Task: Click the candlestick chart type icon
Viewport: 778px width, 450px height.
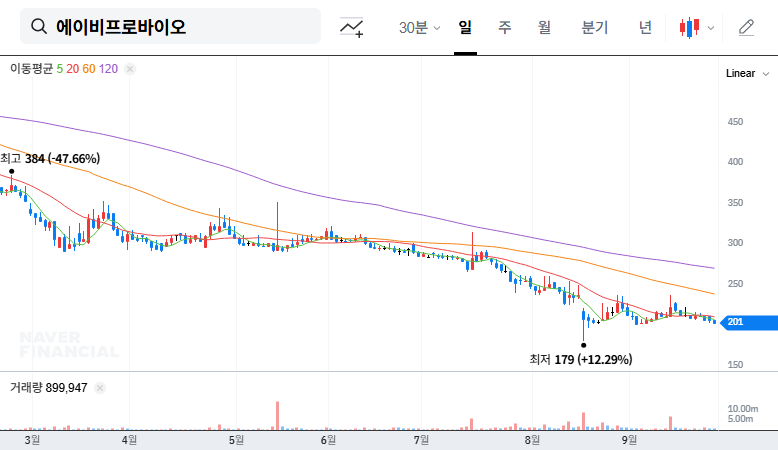Action: [690, 28]
